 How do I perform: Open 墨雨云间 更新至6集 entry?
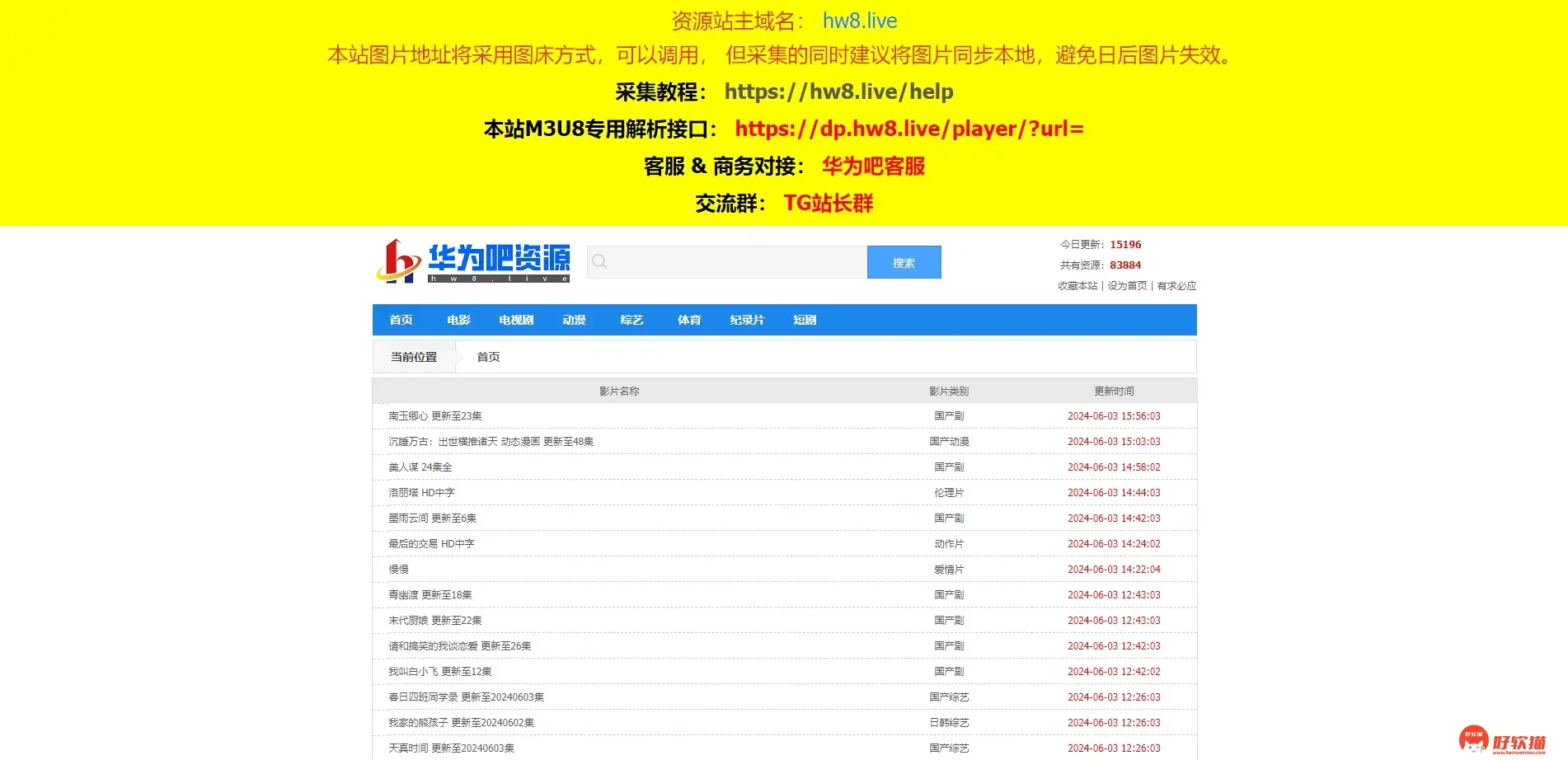tap(432, 518)
